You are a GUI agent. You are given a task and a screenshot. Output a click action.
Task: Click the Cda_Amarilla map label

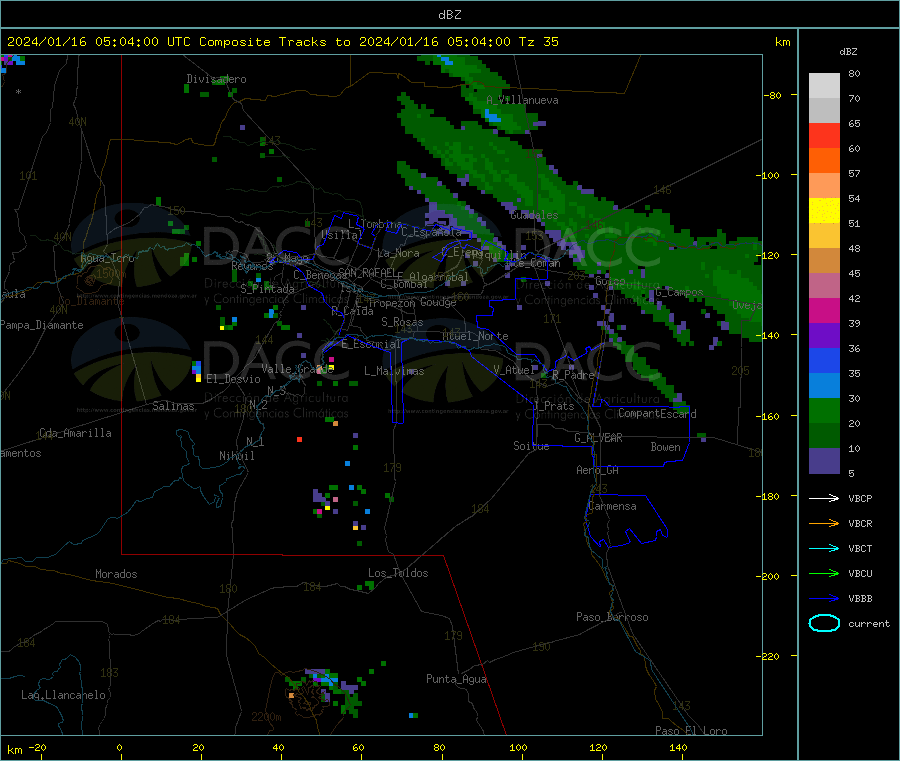75,433
